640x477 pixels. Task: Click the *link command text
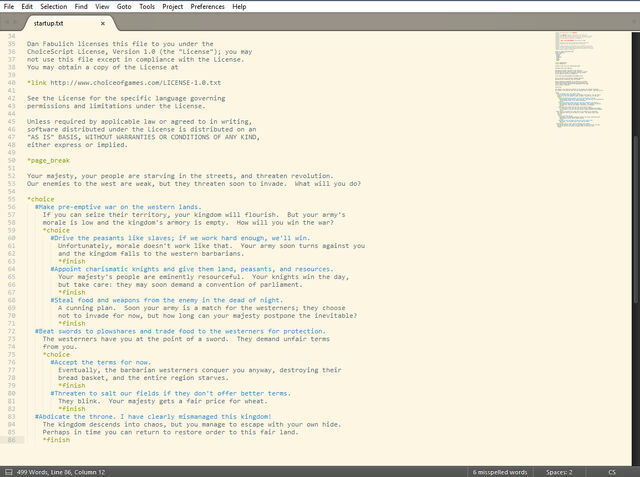(37, 82)
